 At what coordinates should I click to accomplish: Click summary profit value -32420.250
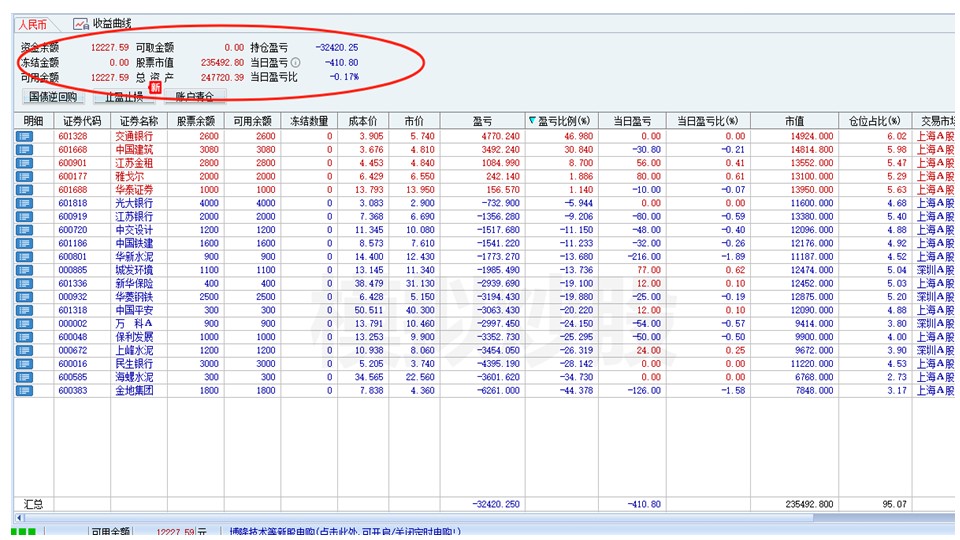[496, 504]
